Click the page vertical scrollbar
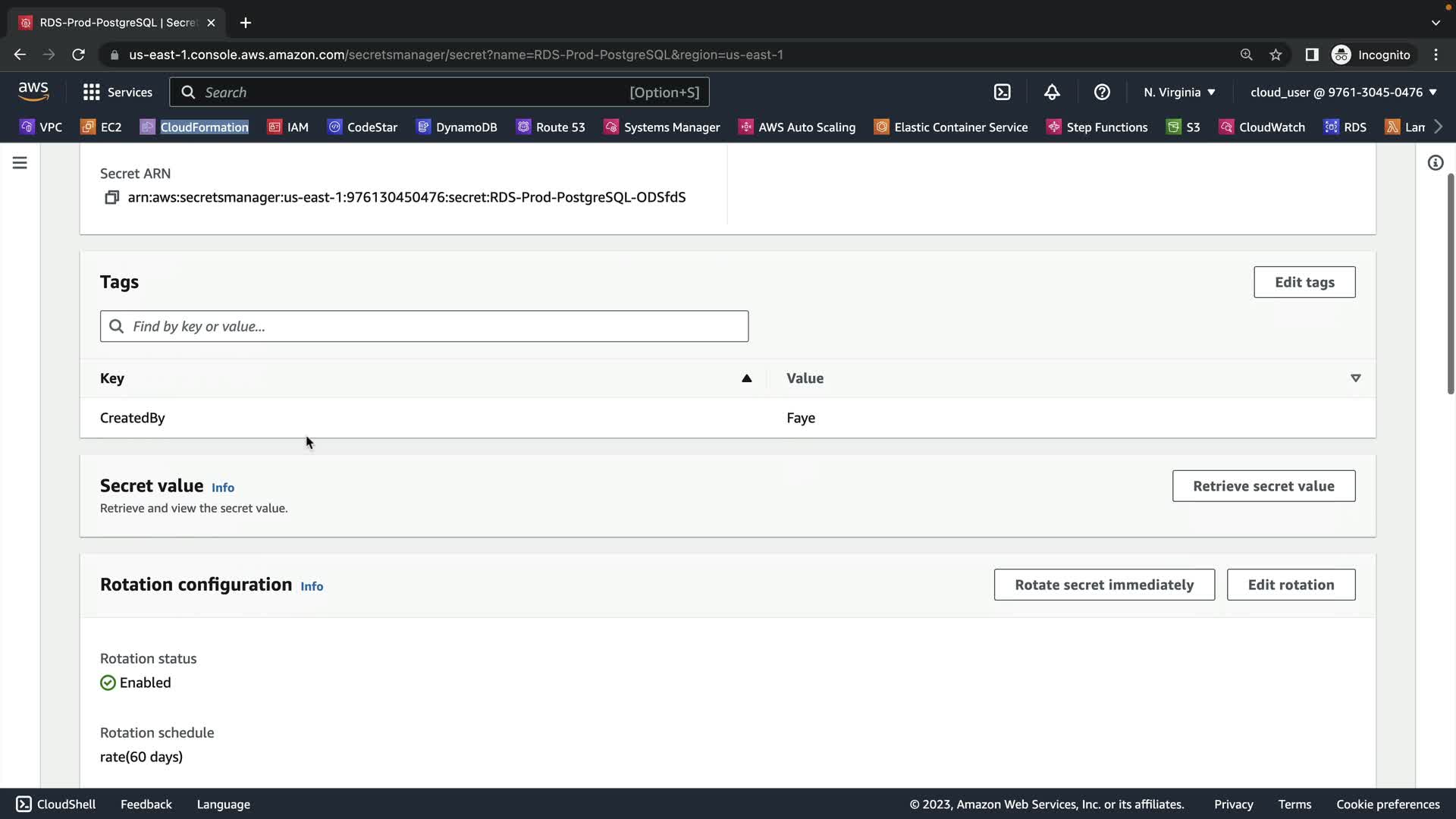The width and height of the screenshot is (1456, 819). tap(1450, 284)
